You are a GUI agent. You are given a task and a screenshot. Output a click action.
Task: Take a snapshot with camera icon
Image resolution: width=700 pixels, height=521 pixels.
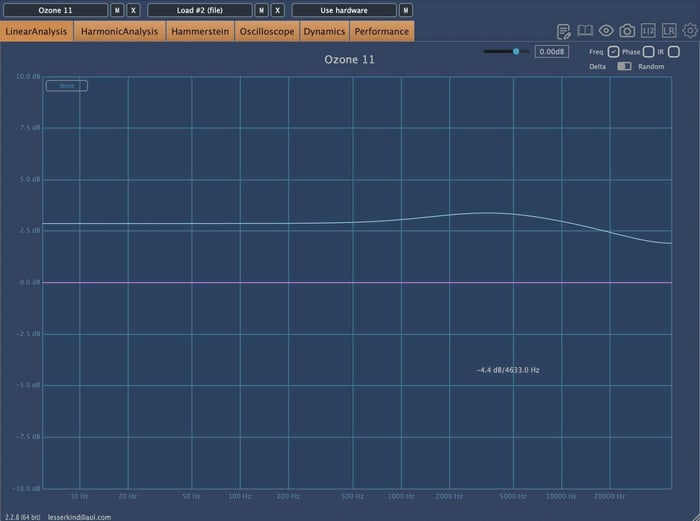pos(627,31)
